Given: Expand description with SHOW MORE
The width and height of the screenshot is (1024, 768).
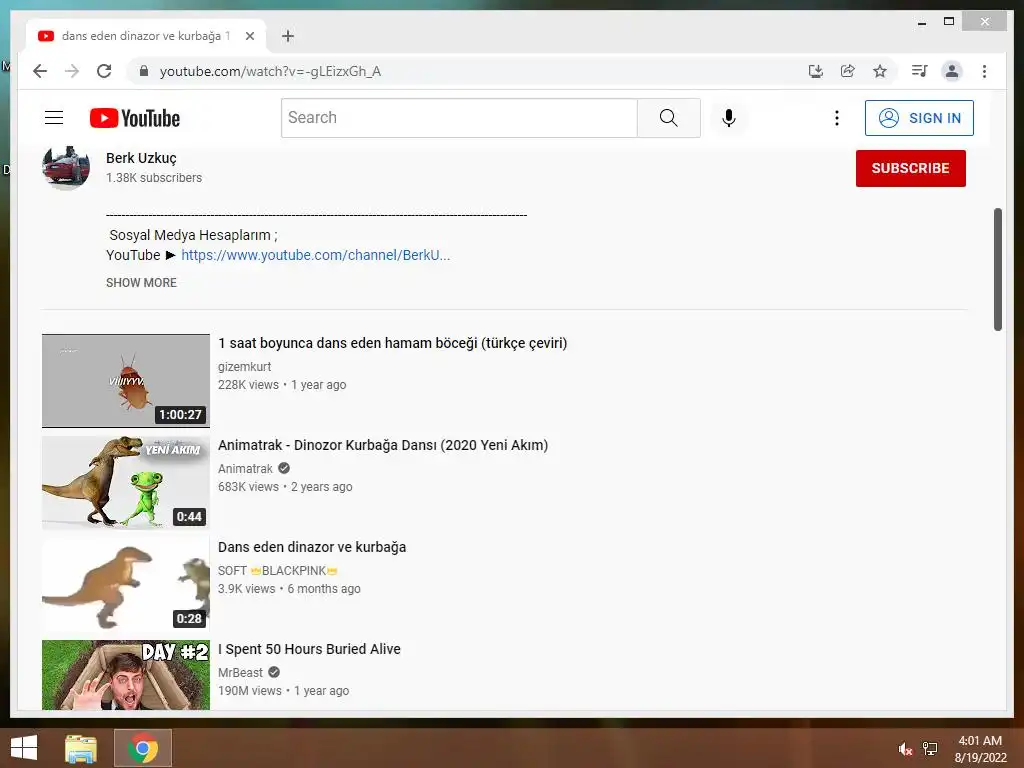Looking at the screenshot, I should pos(141,283).
